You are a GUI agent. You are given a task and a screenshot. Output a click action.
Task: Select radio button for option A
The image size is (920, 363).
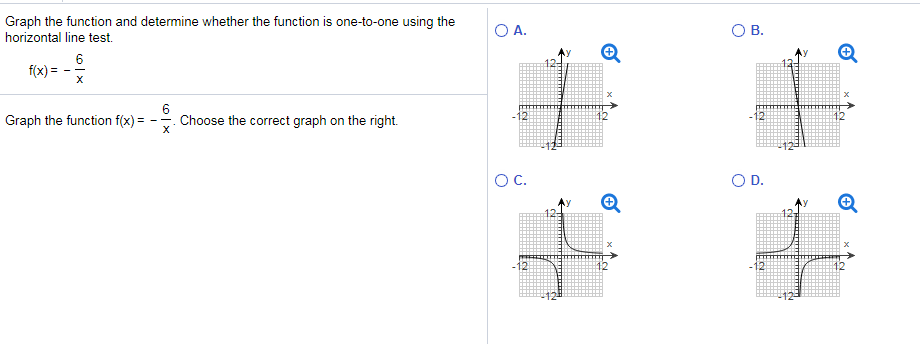501,31
